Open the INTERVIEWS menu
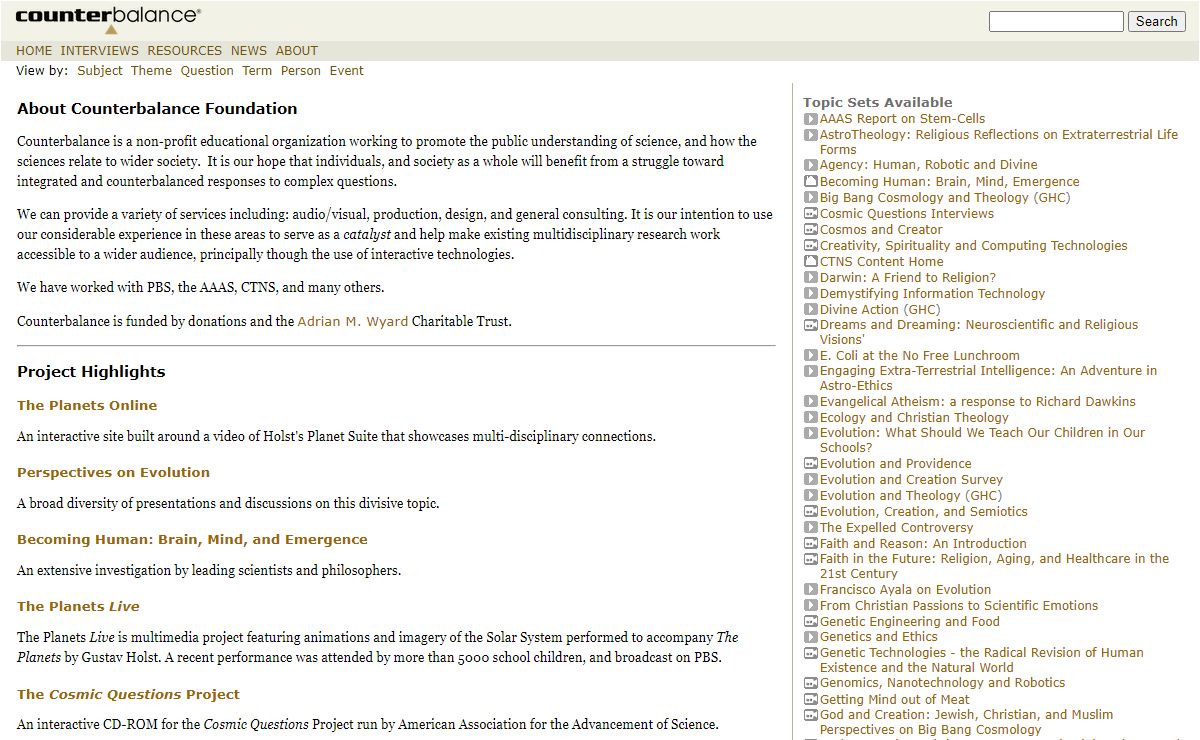1200x740 pixels. pyautogui.click(x=100, y=51)
